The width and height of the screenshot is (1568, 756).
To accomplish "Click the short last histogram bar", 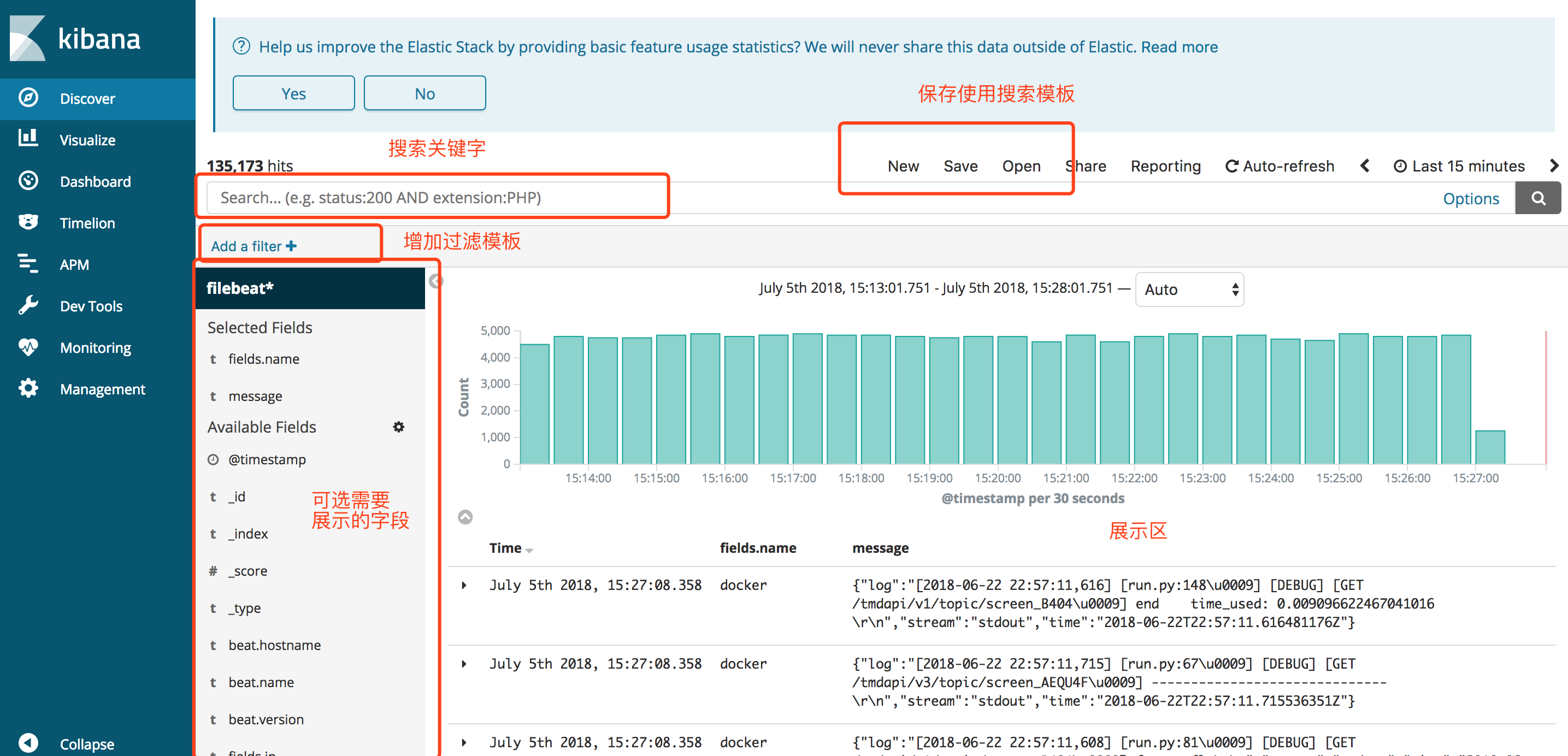I will coord(1490,447).
